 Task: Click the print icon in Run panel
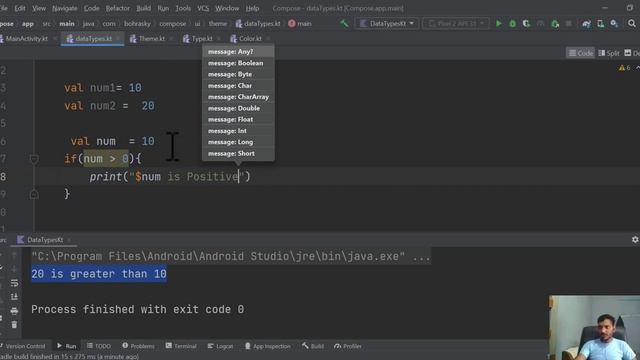click(14, 311)
